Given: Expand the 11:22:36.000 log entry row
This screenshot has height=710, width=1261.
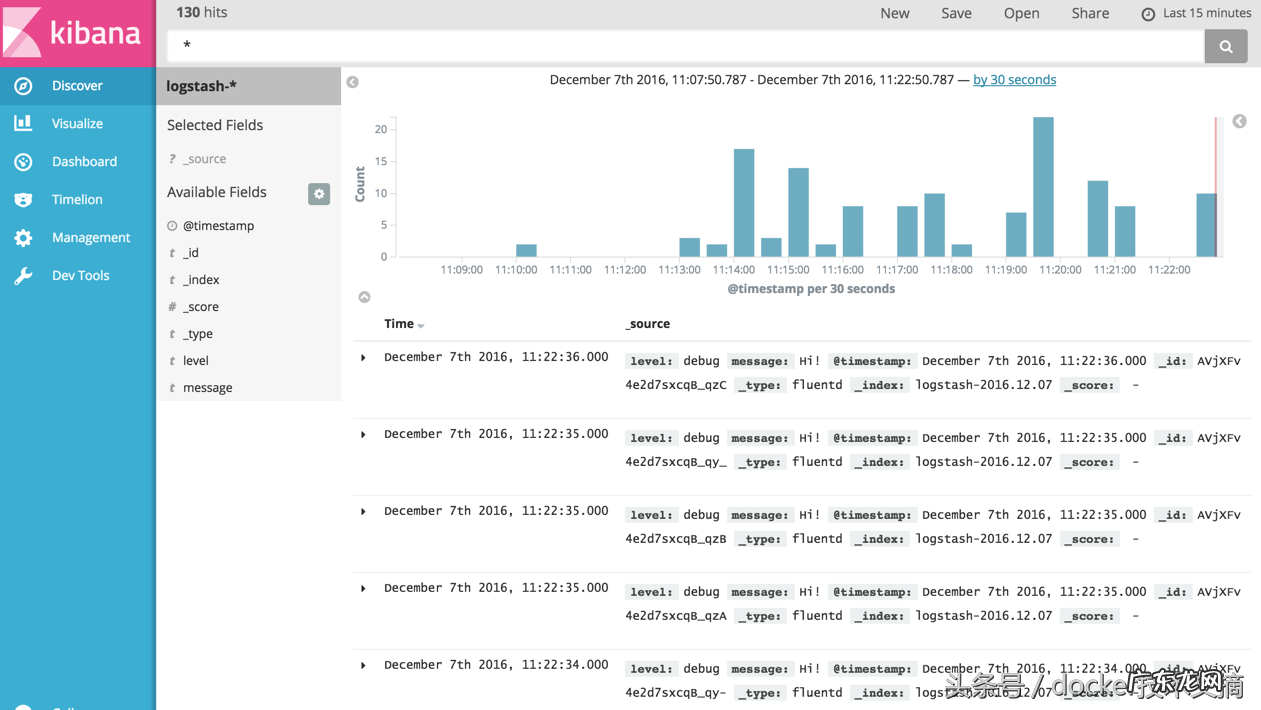Looking at the screenshot, I should tap(364, 358).
